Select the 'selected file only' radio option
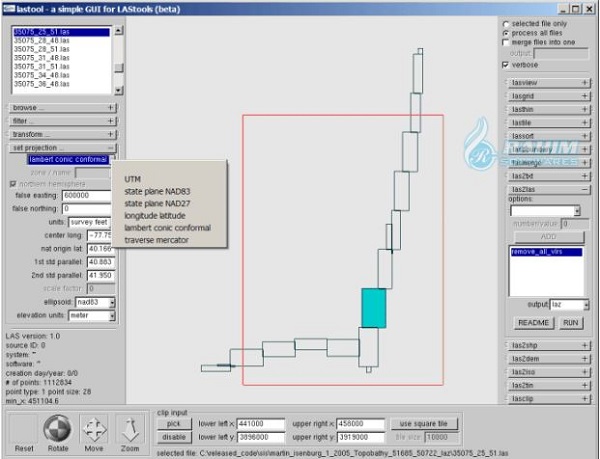Viewport: 600px width, 459px height. pyautogui.click(x=505, y=23)
